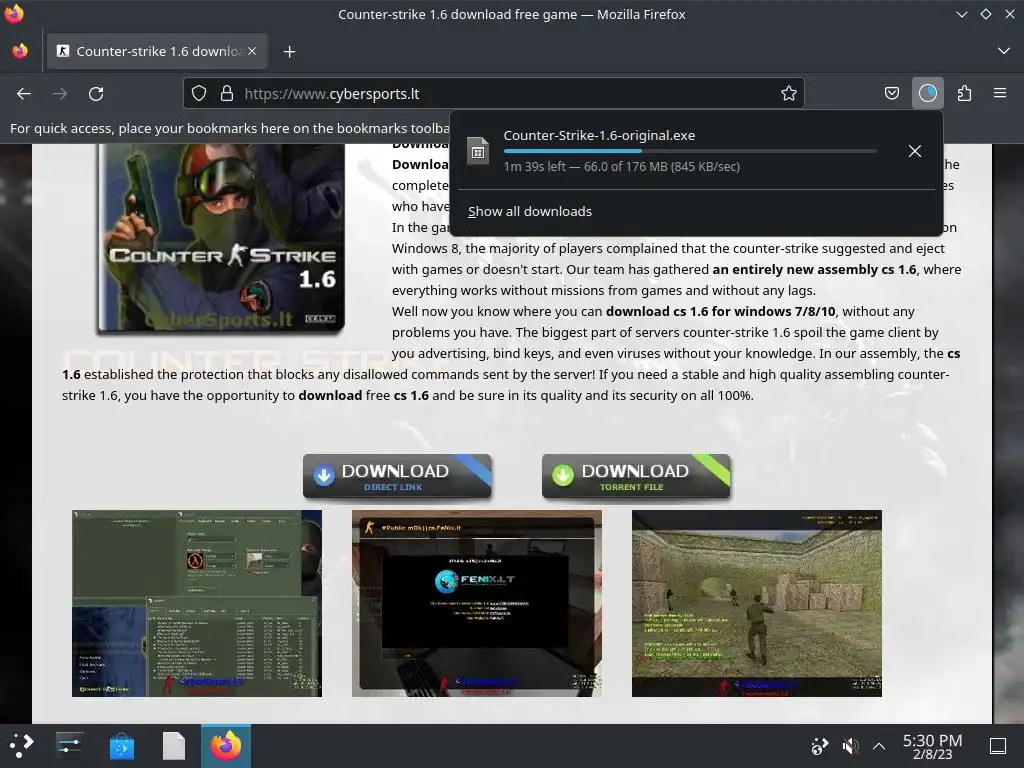The width and height of the screenshot is (1024, 768).
Task: Open the Extensions puzzle icon
Action: click(964, 93)
